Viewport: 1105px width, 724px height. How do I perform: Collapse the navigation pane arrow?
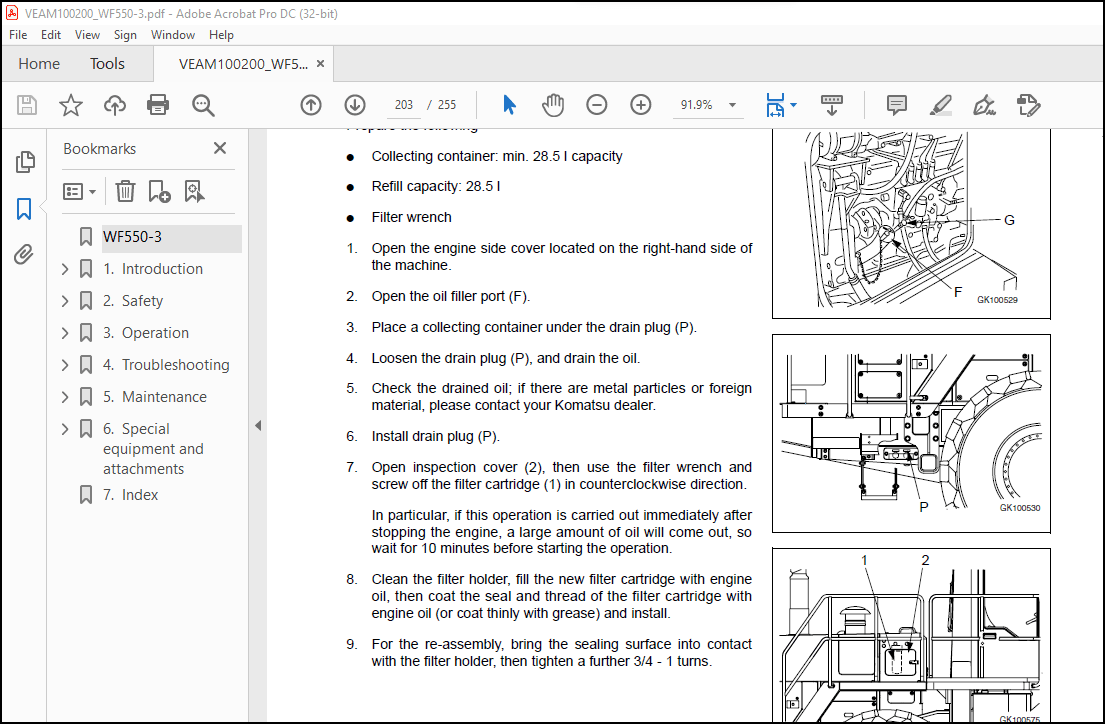click(257, 425)
